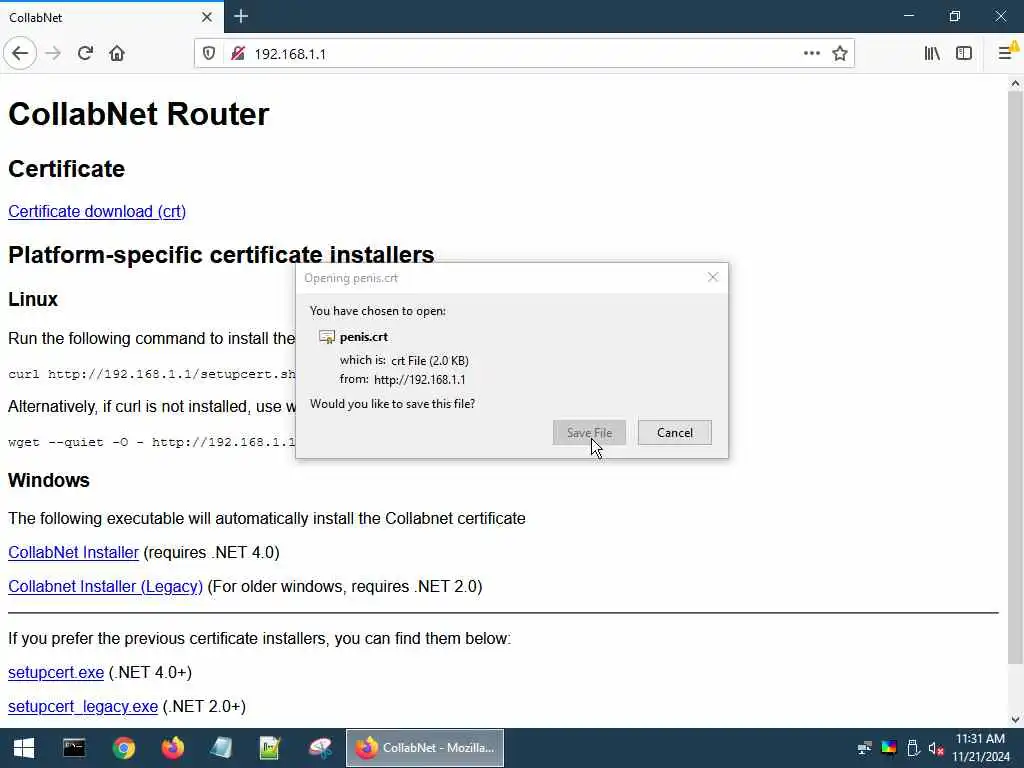Open the Firefox hamburger menu
This screenshot has width=1024, height=768.
[x=1006, y=54]
